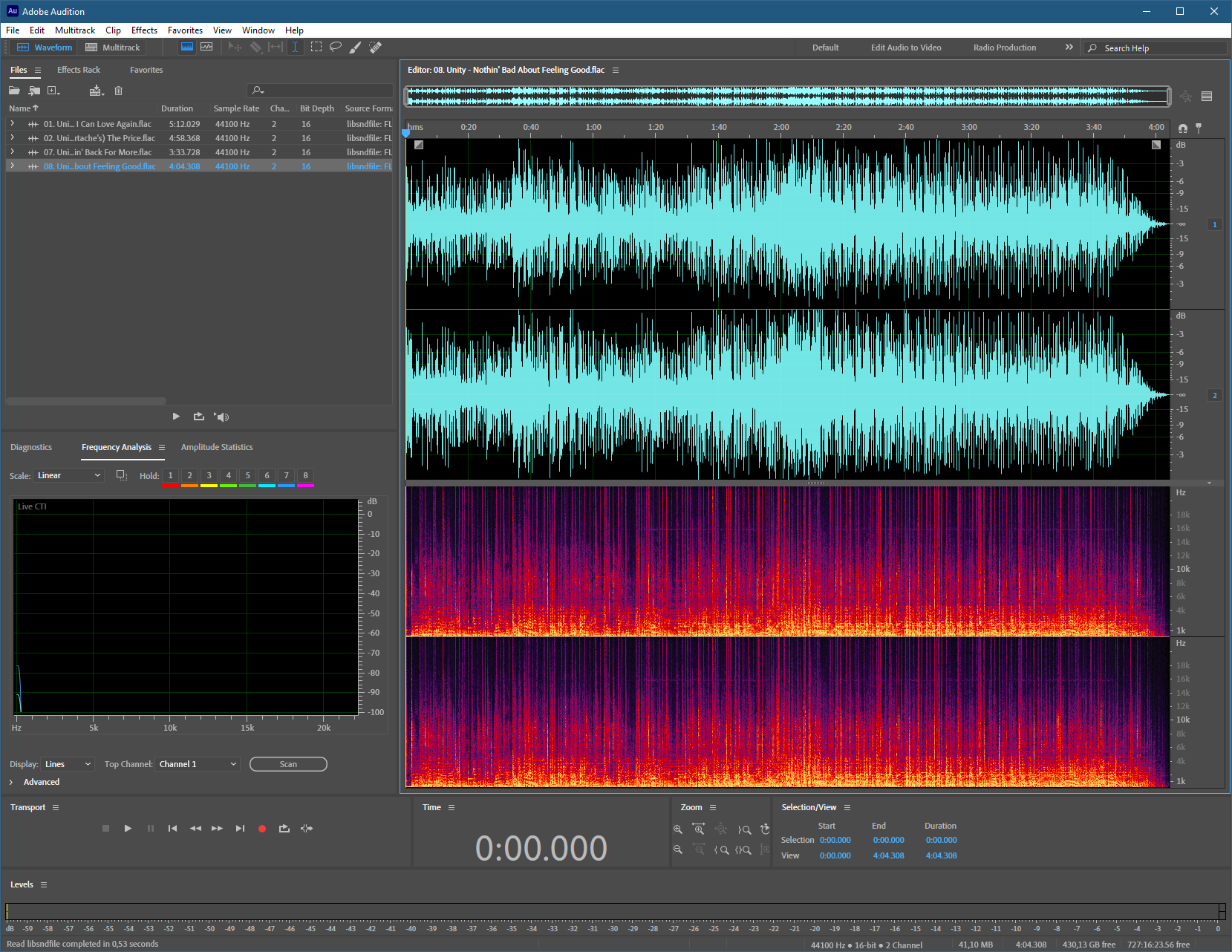Sort the file list by Duration column
Image resolution: width=1232 pixels, height=952 pixels.
177,108
